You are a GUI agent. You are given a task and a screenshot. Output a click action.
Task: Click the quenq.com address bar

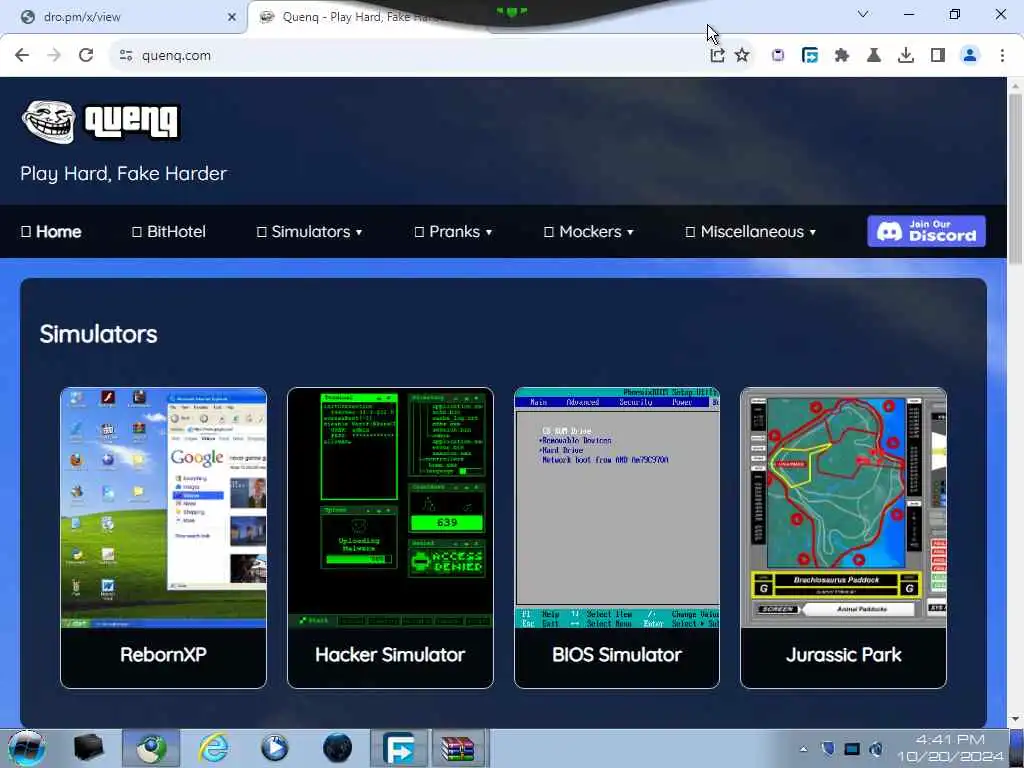tap(418, 56)
